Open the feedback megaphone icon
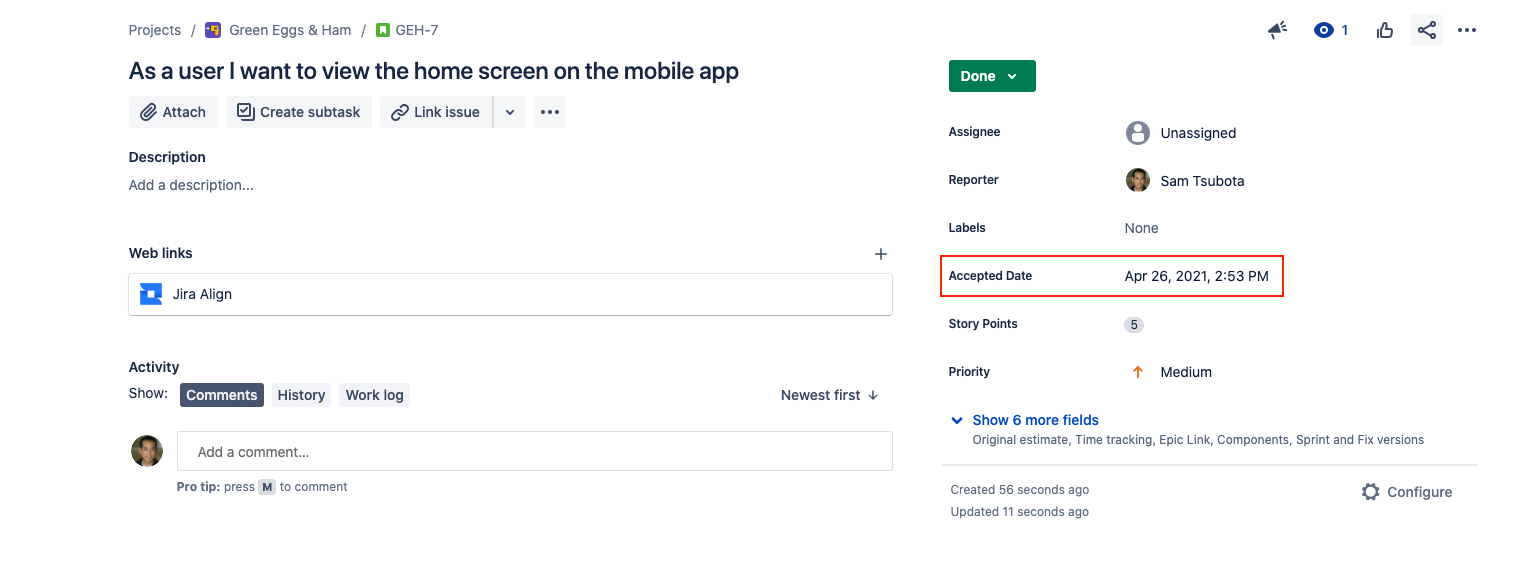 coord(1277,30)
